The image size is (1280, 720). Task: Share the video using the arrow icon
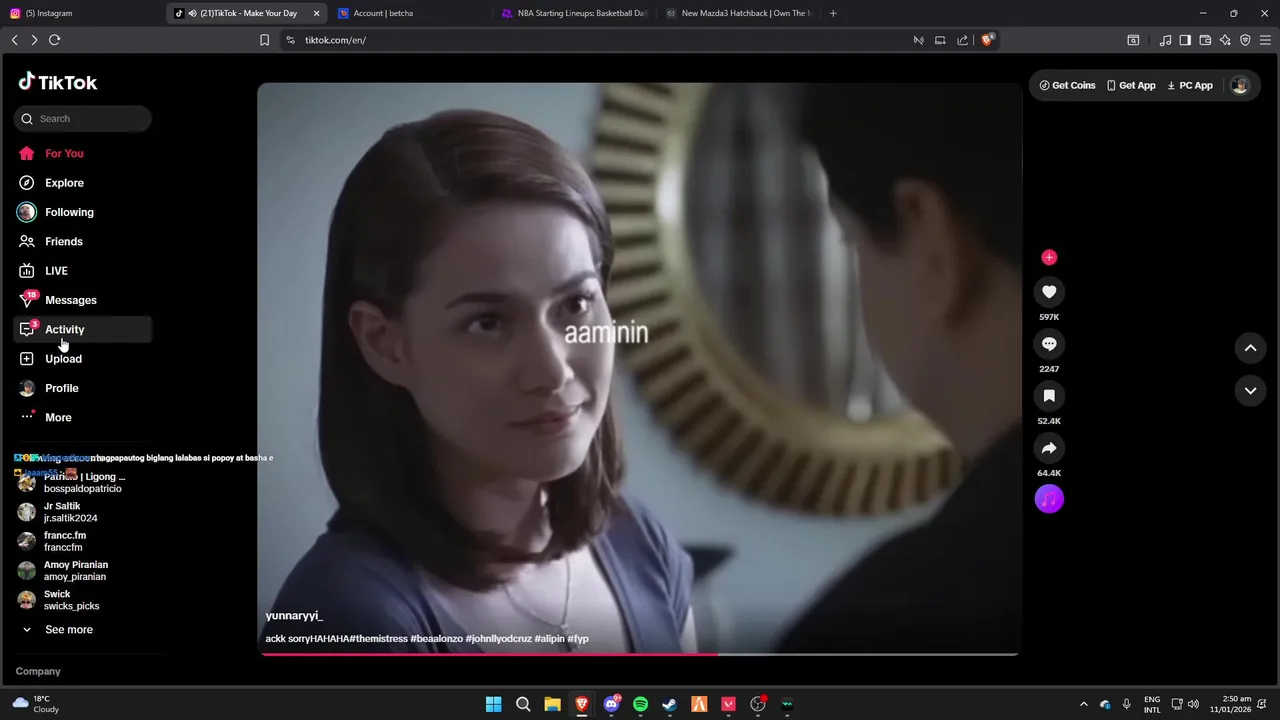pos(1049,448)
